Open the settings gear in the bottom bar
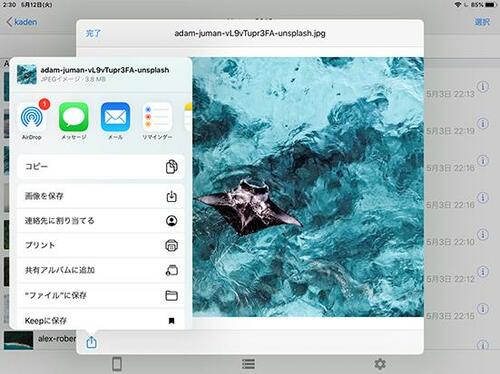The width and height of the screenshot is (500, 374). click(x=380, y=364)
